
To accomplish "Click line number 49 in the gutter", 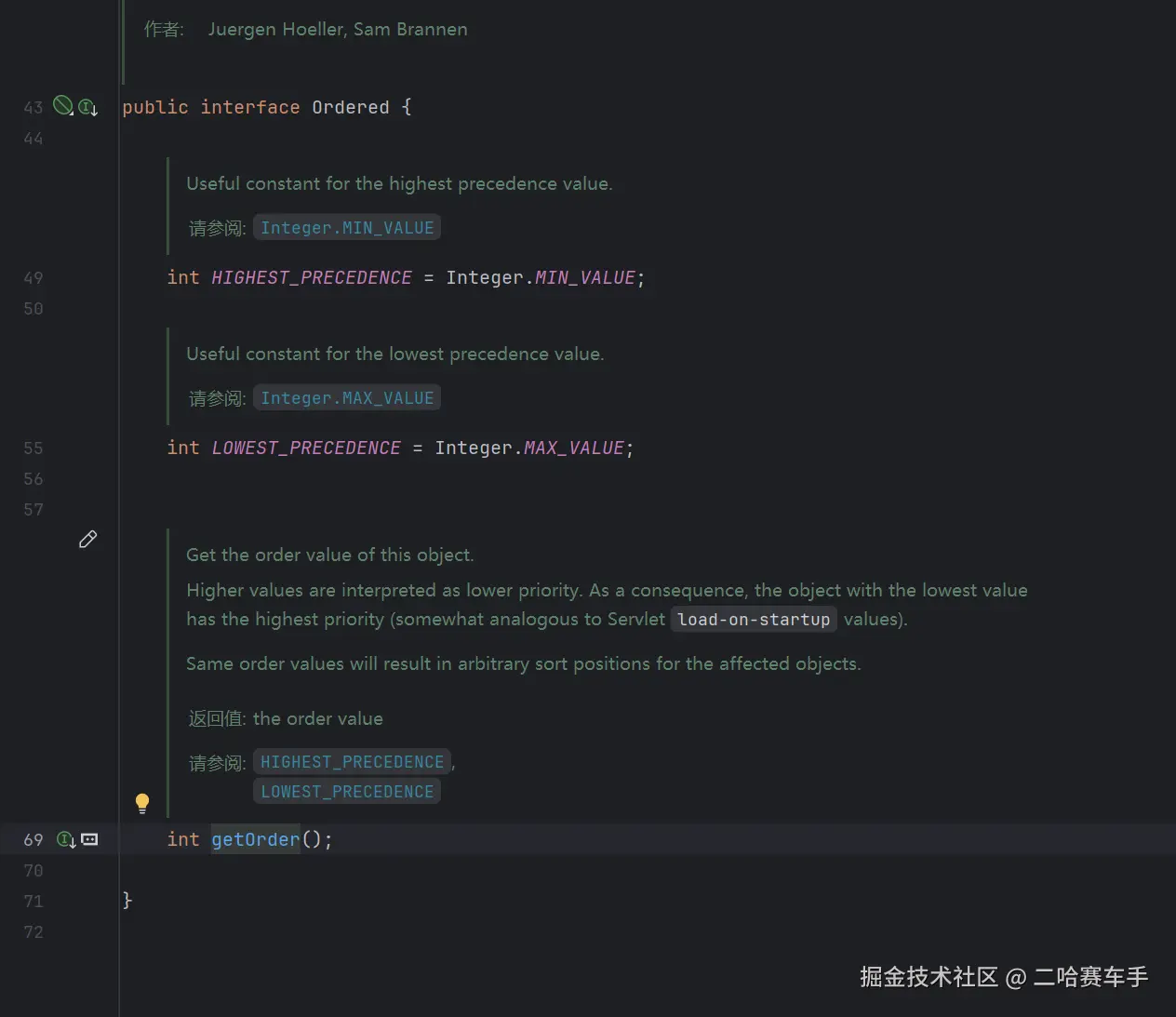I will [33, 278].
